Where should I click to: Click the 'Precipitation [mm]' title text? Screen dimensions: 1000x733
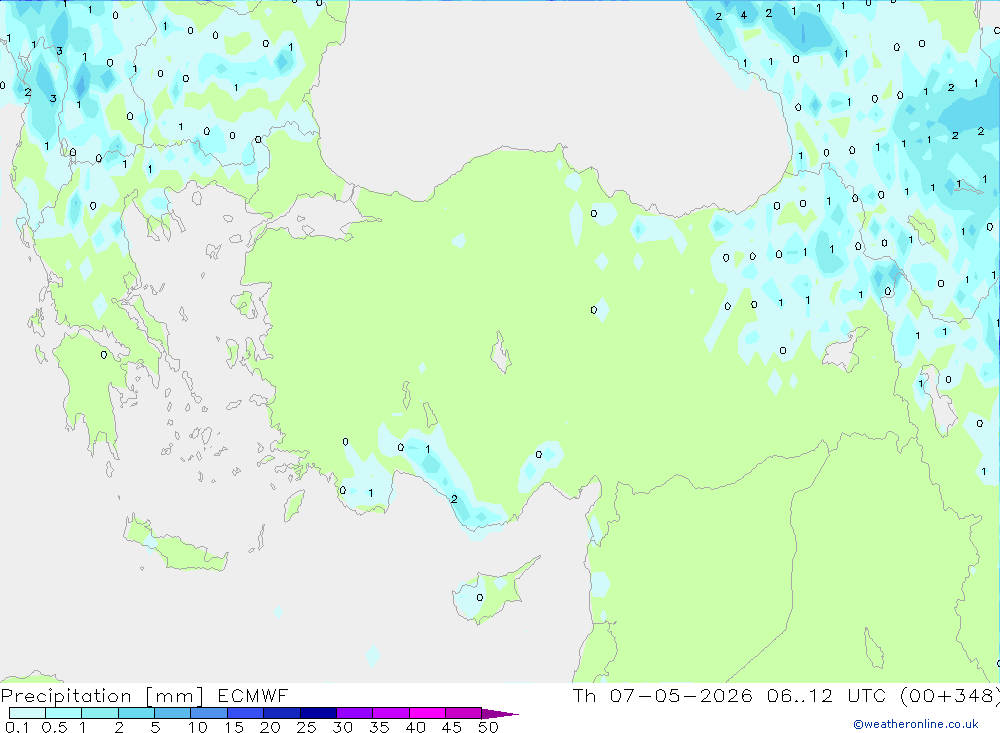tap(102, 696)
